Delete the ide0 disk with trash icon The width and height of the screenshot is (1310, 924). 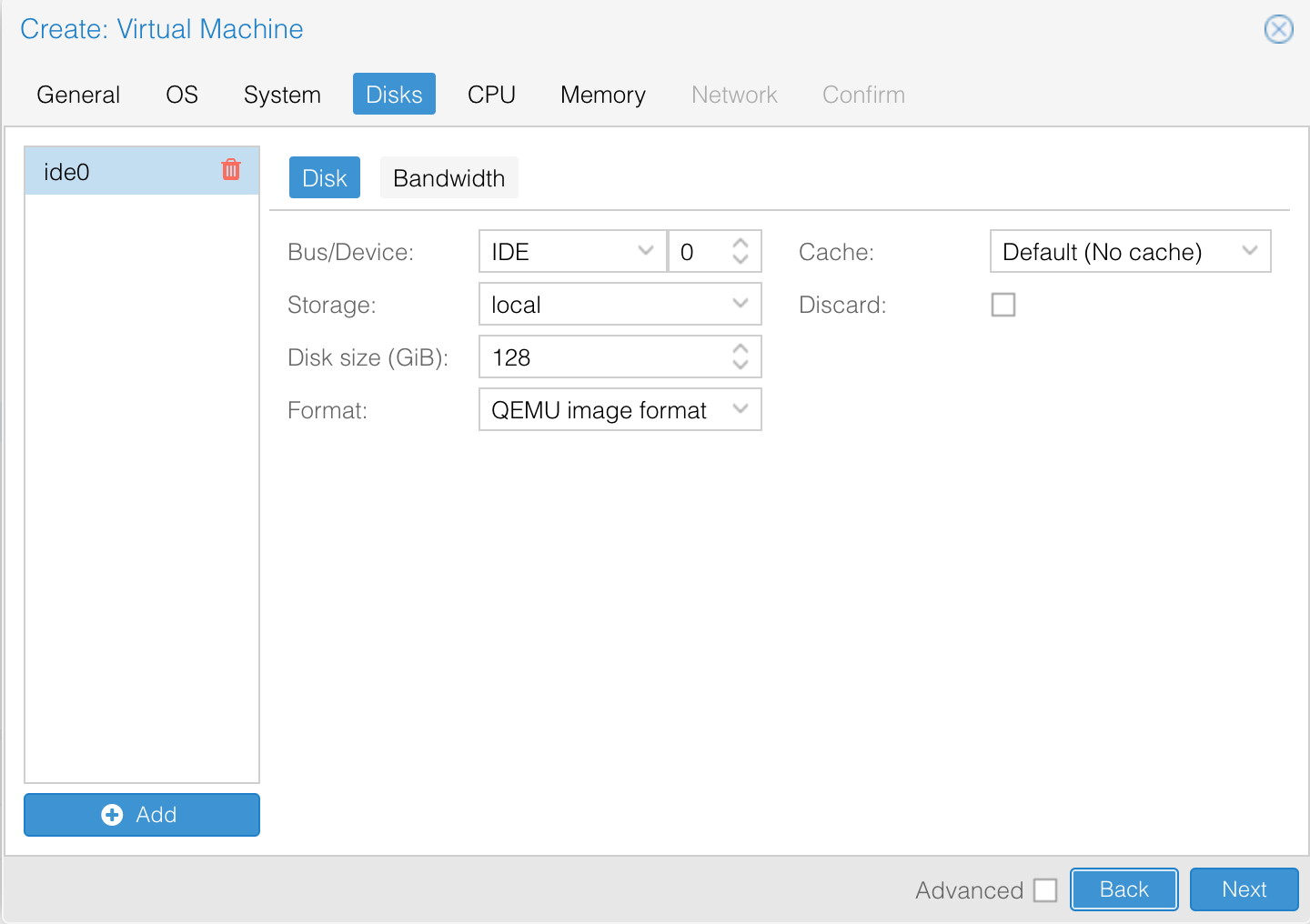click(x=231, y=170)
